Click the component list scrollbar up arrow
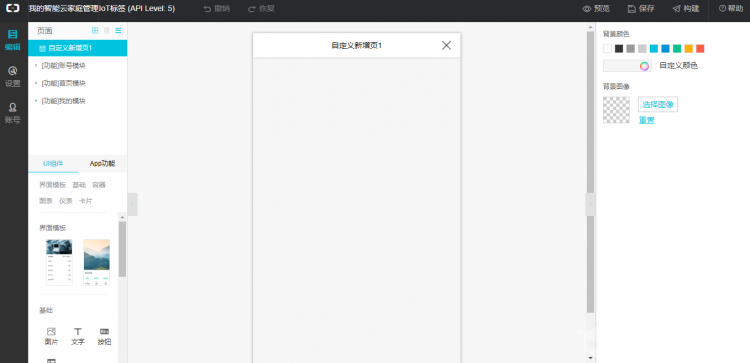 122,217
